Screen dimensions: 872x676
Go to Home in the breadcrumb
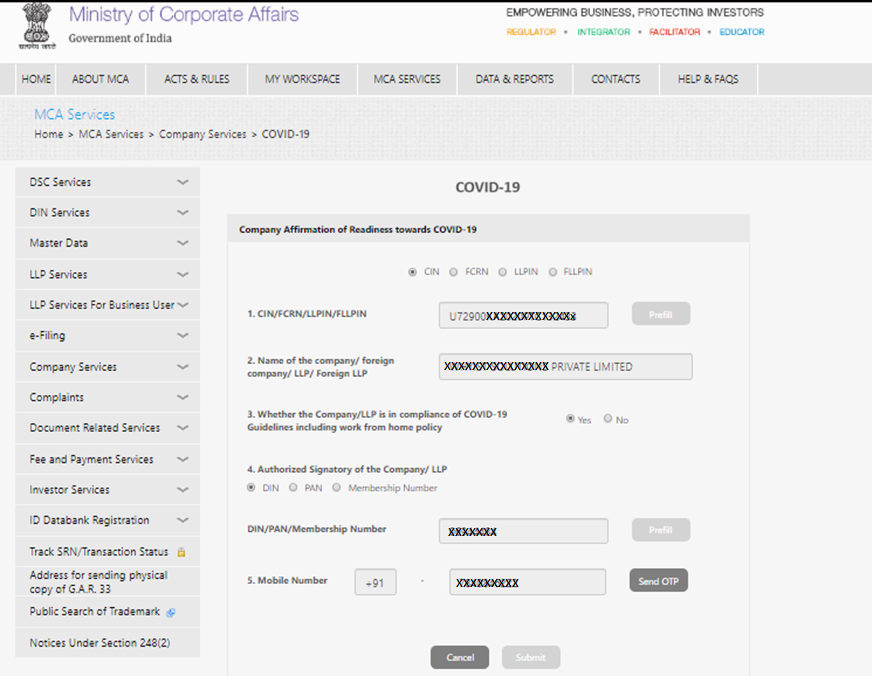pyautogui.click(x=49, y=134)
